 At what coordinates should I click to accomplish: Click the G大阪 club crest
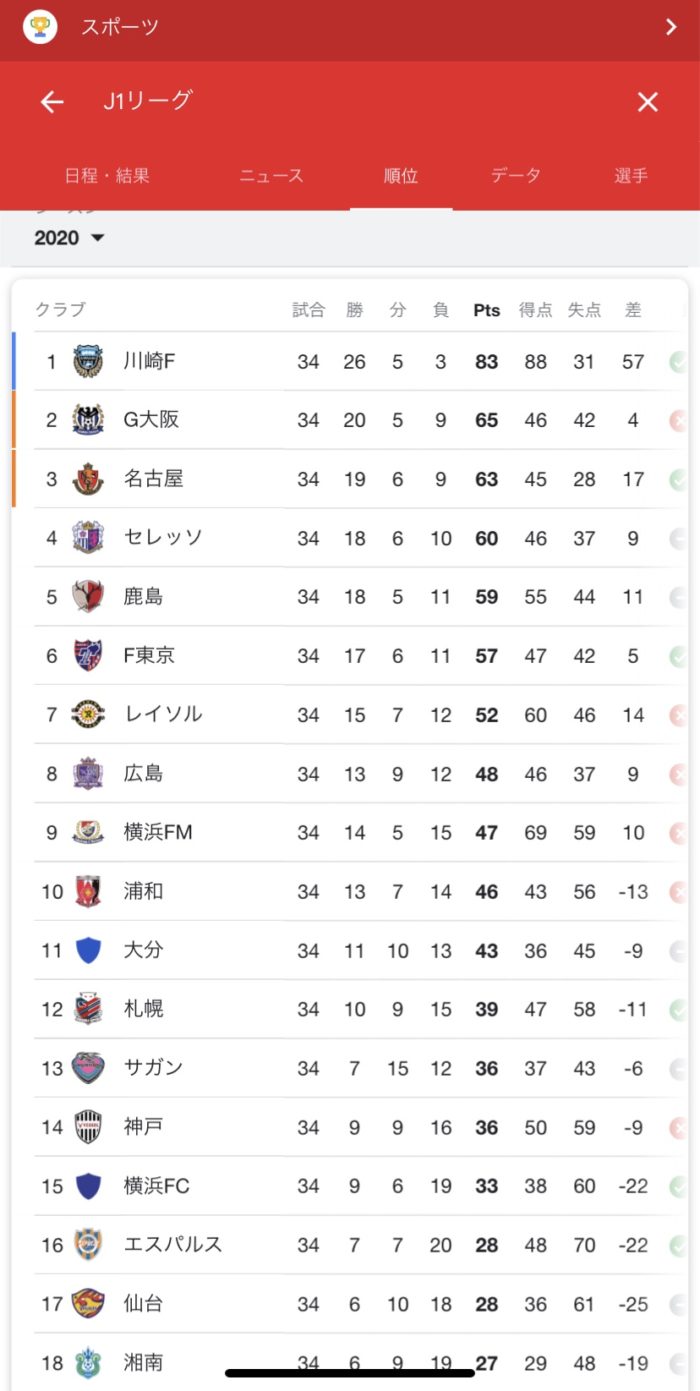(88, 420)
